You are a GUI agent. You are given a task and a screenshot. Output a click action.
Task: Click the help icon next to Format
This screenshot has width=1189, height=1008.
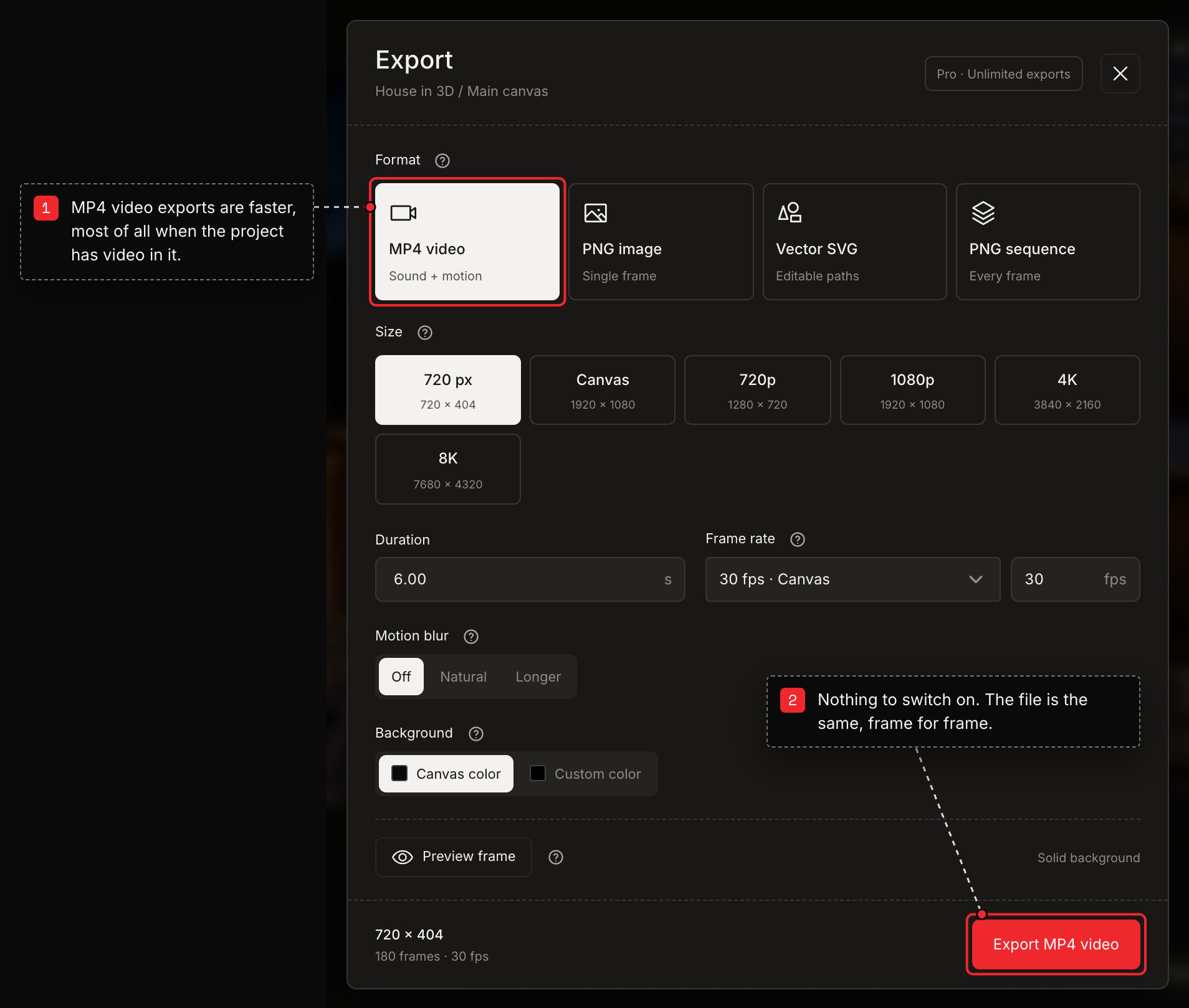pyautogui.click(x=442, y=161)
